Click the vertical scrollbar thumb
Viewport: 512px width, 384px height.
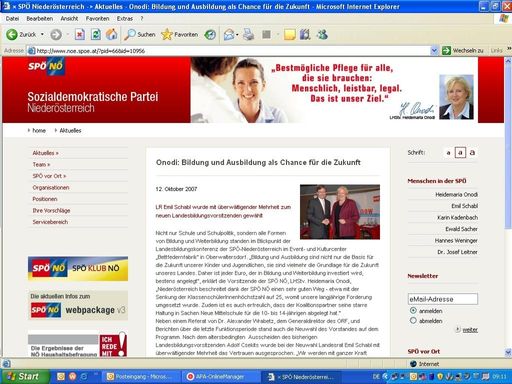[x=508, y=147]
